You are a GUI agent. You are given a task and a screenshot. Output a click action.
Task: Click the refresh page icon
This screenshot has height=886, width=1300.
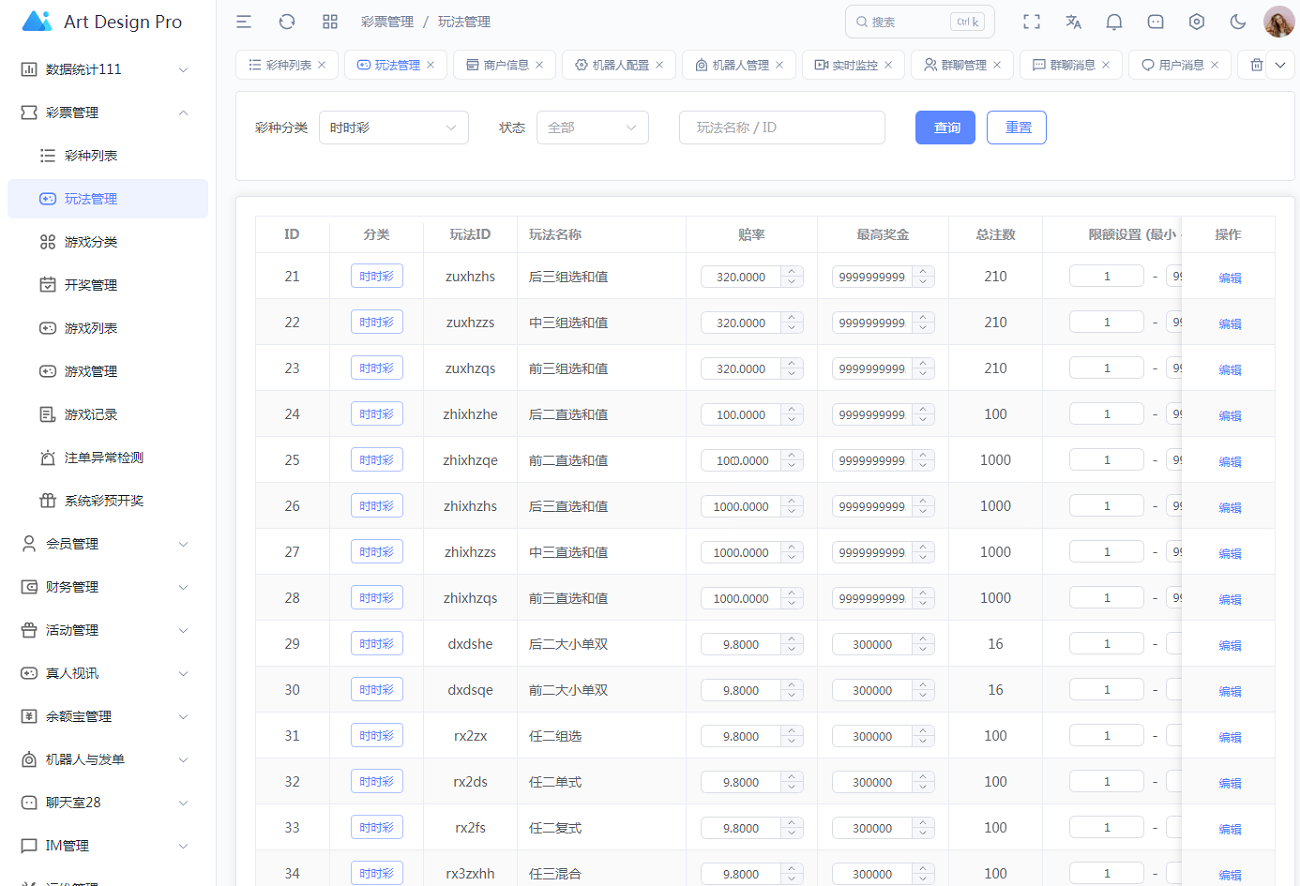[287, 22]
